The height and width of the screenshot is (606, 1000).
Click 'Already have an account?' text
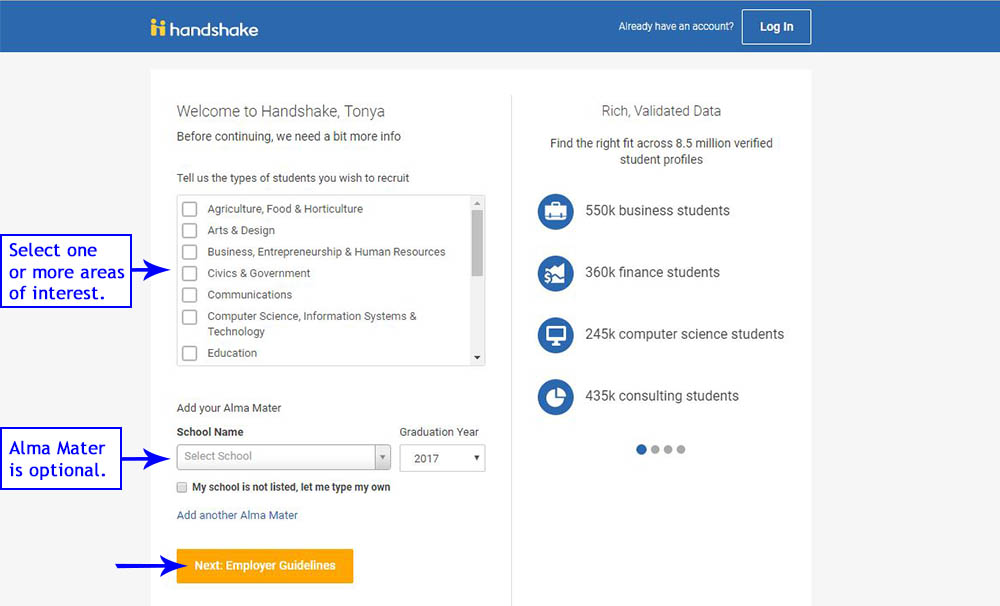[x=676, y=27]
